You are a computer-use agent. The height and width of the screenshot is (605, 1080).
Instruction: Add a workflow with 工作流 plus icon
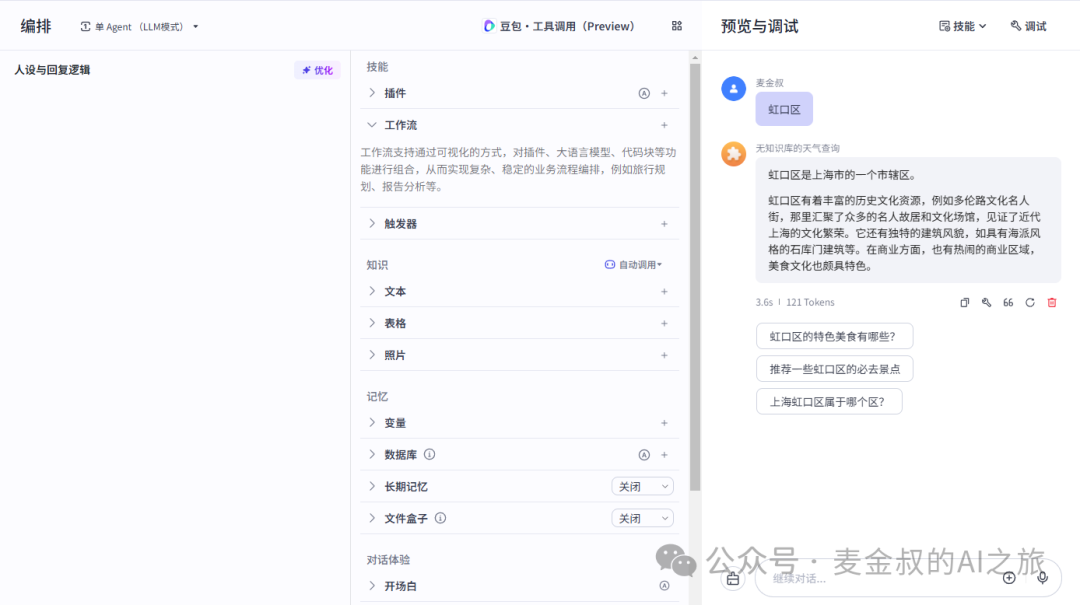[x=664, y=125]
